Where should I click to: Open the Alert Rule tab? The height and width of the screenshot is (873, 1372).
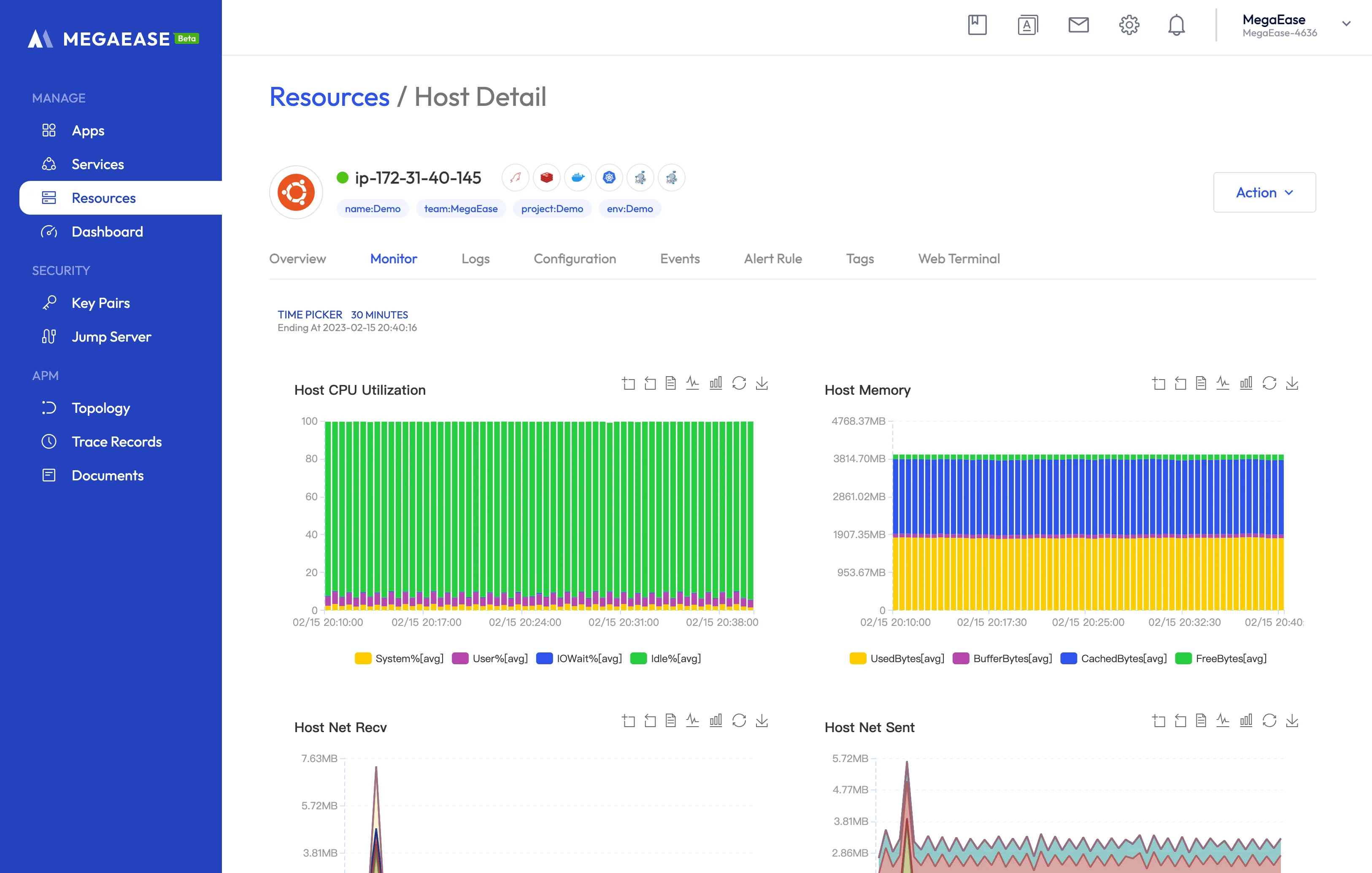click(x=772, y=259)
